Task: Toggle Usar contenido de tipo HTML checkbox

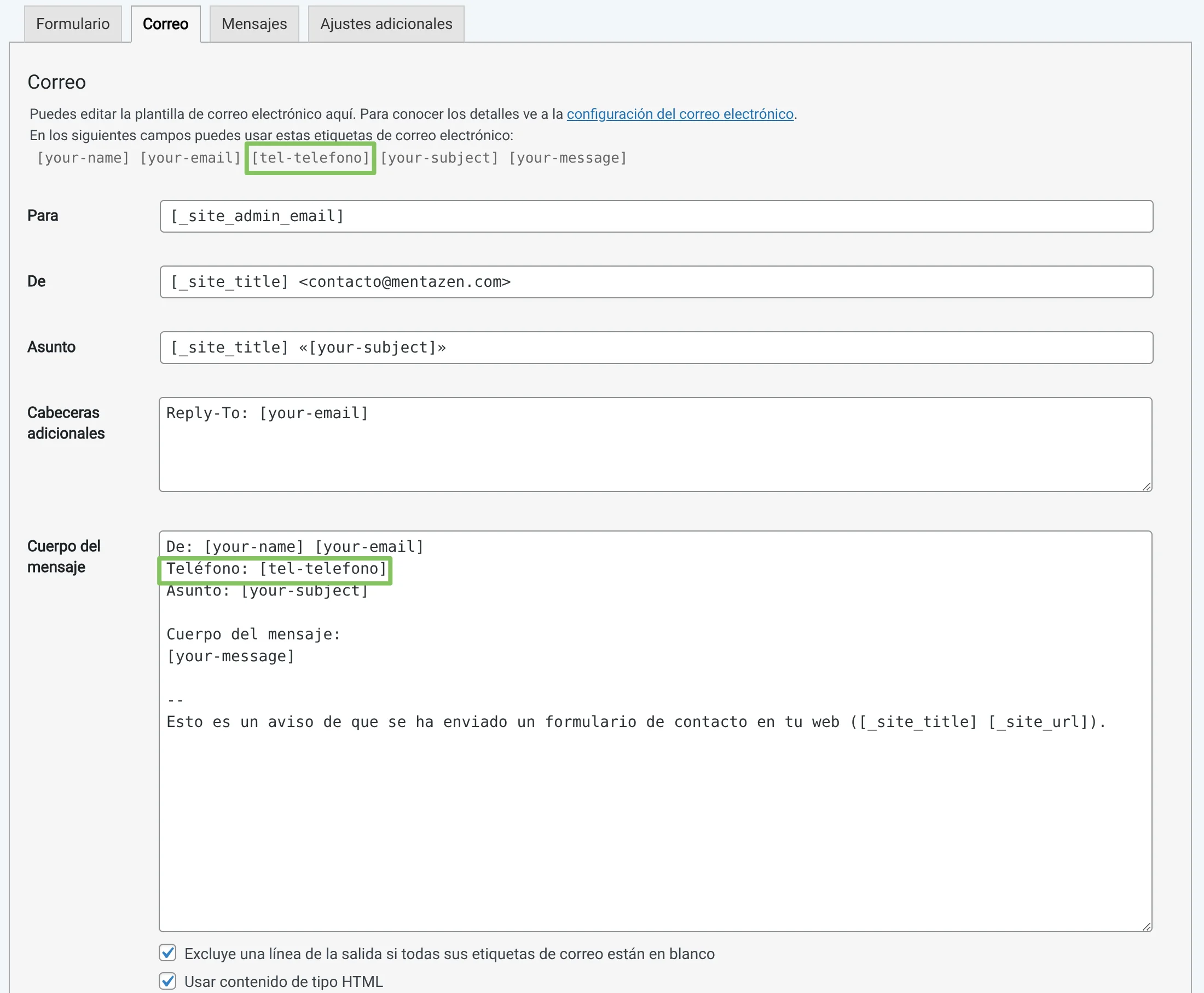Action: (167, 981)
